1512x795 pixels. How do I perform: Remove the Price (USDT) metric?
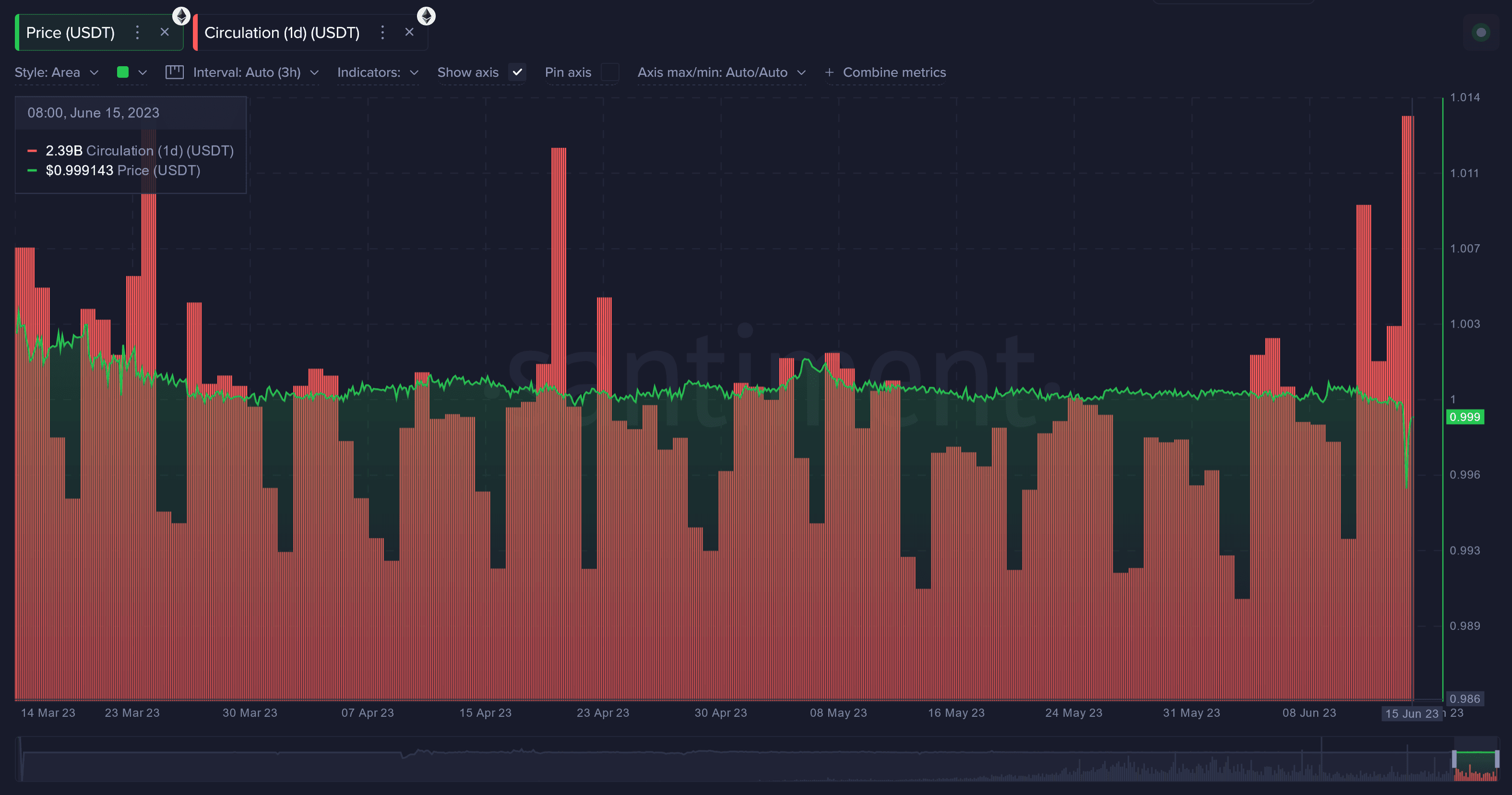click(x=165, y=32)
